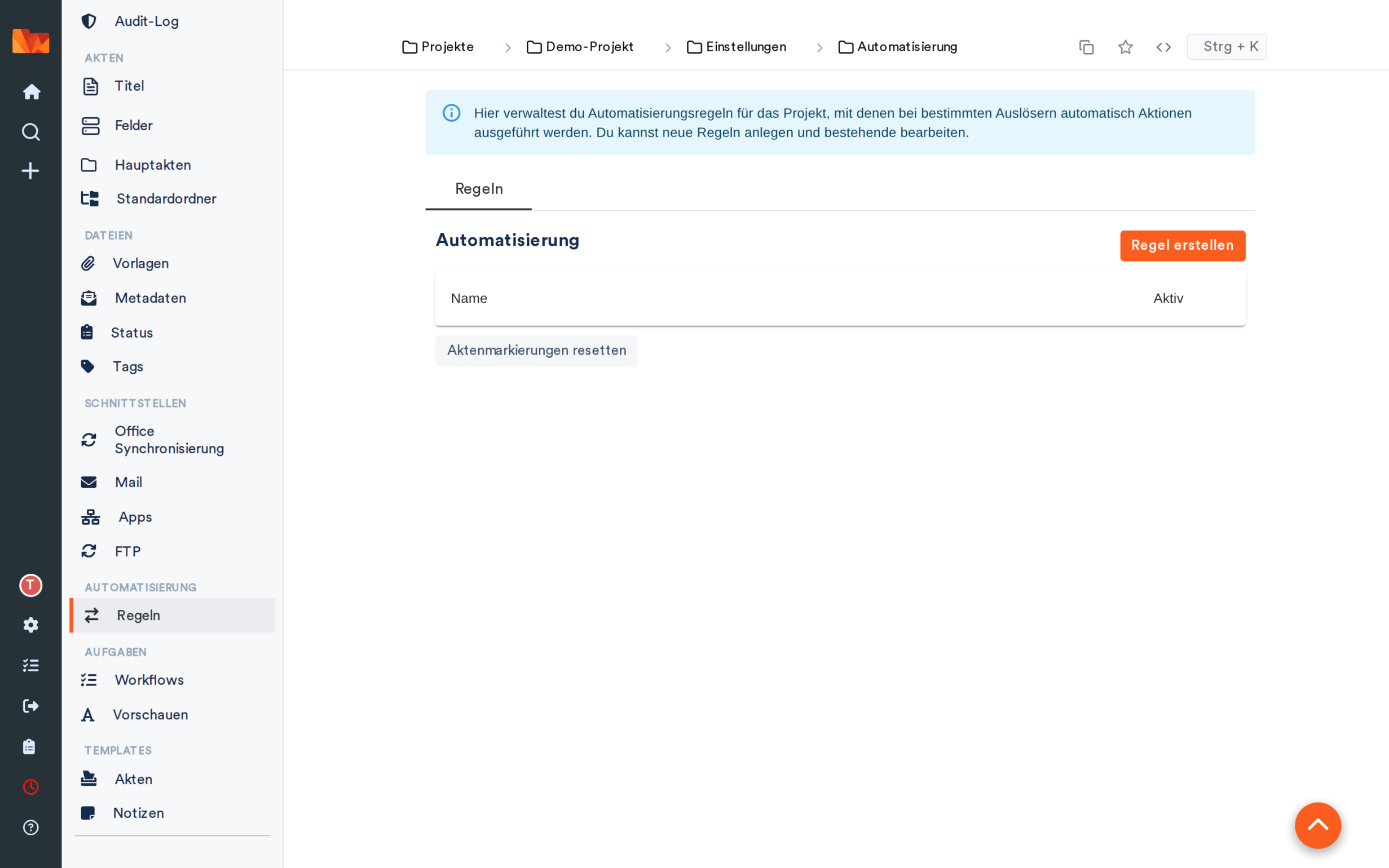Click the orange app logo
This screenshot has width=1389, height=868.
tap(31, 41)
